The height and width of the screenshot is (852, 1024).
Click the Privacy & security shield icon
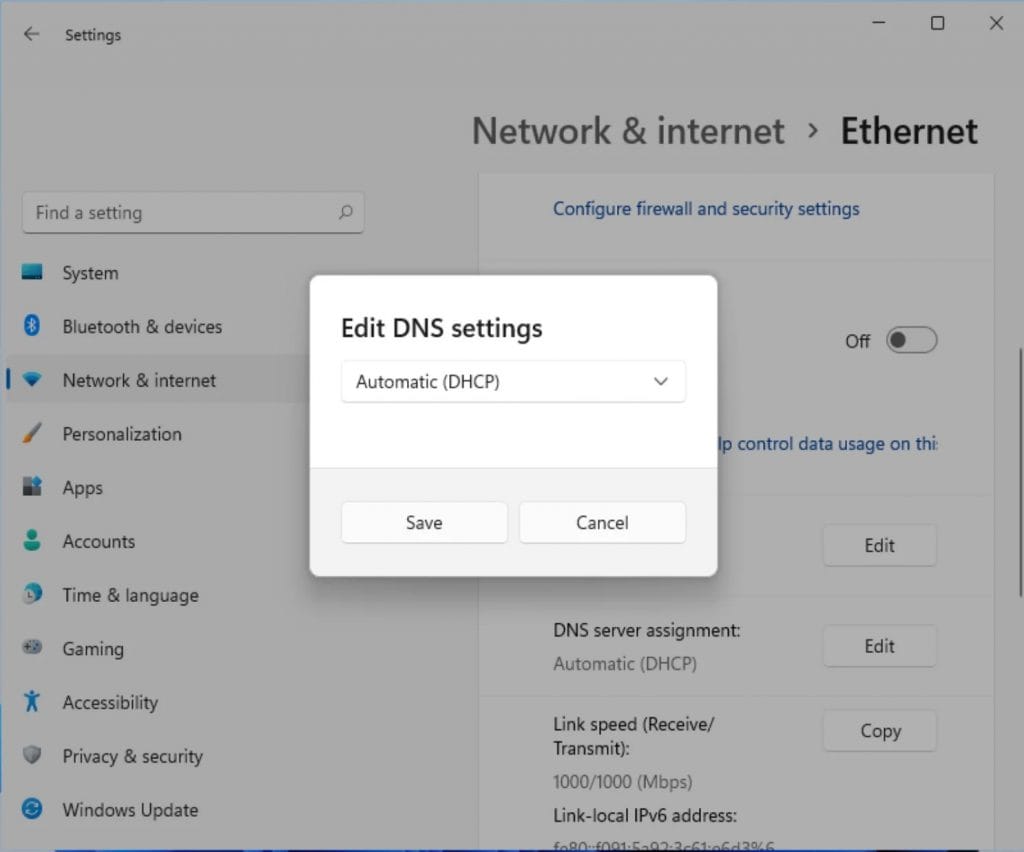(x=32, y=756)
